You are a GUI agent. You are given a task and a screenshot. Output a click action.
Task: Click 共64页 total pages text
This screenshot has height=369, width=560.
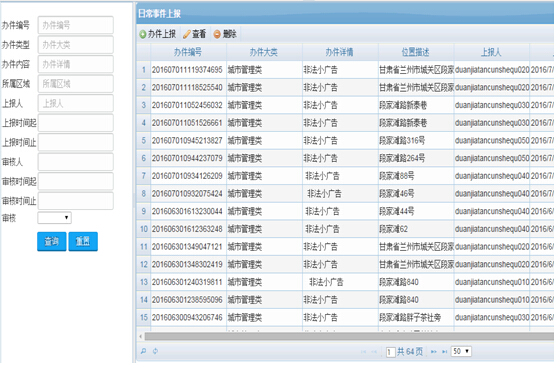click(x=410, y=352)
